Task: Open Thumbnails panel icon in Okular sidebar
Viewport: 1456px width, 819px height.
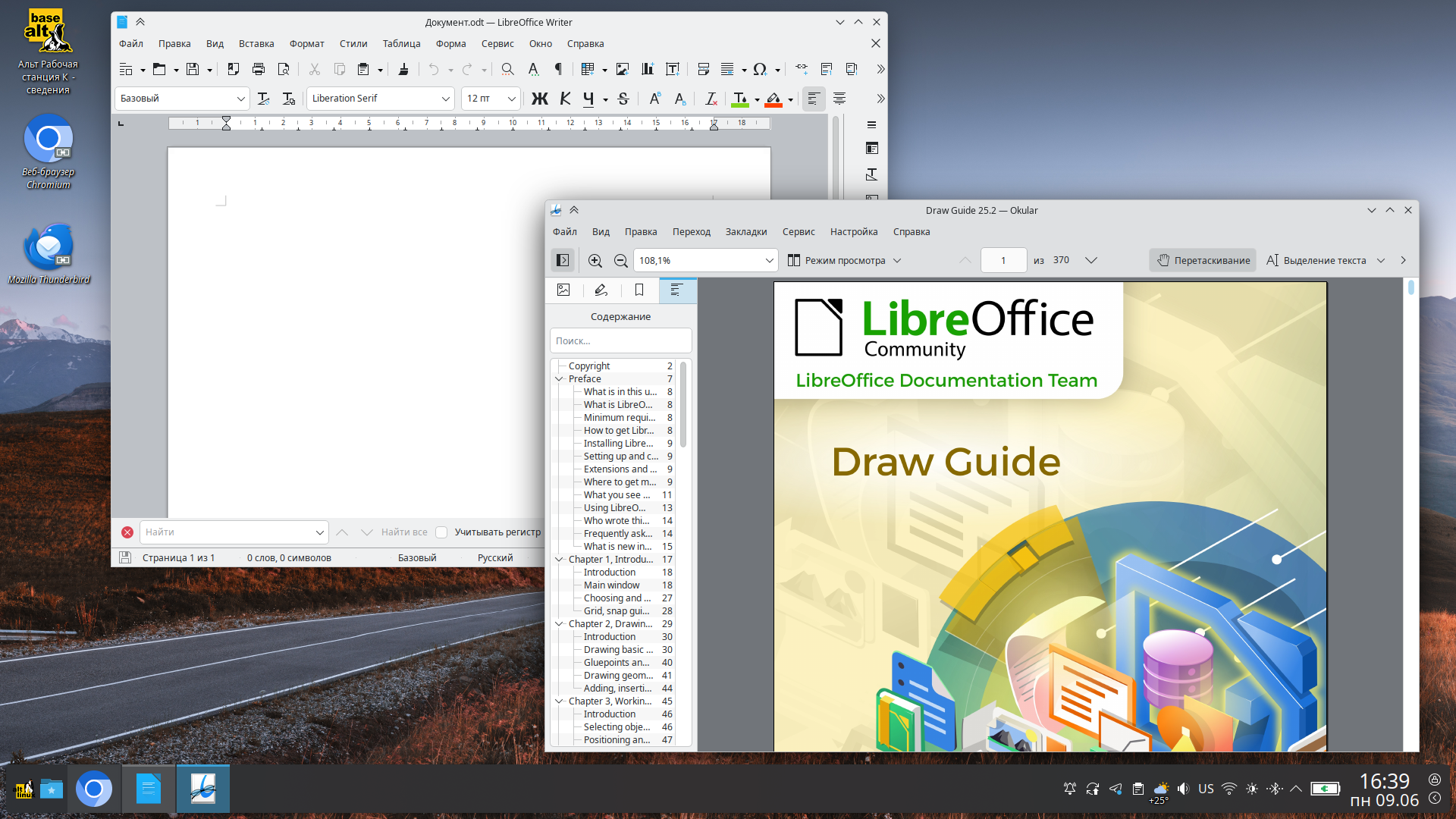Action: coord(563,290)
